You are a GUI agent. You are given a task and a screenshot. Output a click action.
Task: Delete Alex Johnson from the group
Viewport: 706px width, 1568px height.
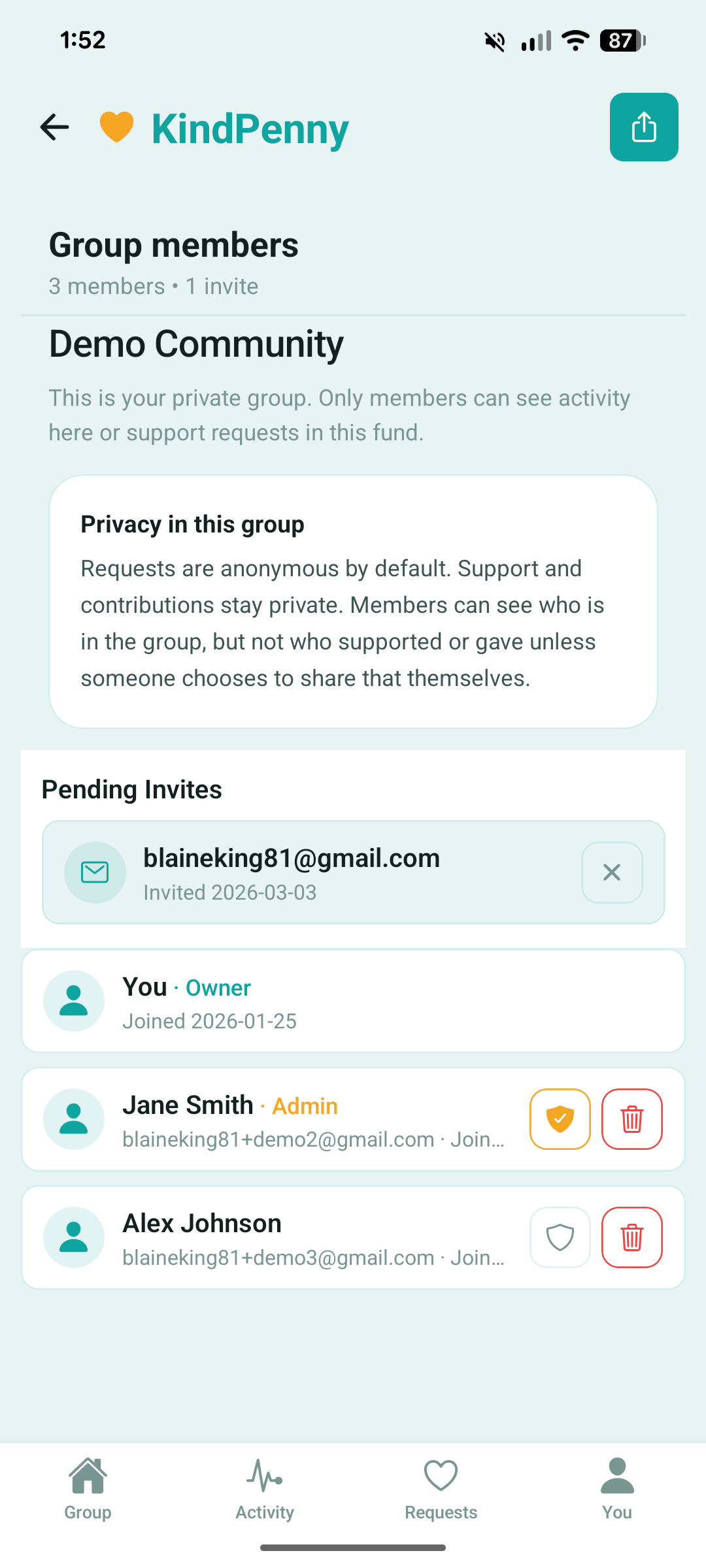point(631,1237)
